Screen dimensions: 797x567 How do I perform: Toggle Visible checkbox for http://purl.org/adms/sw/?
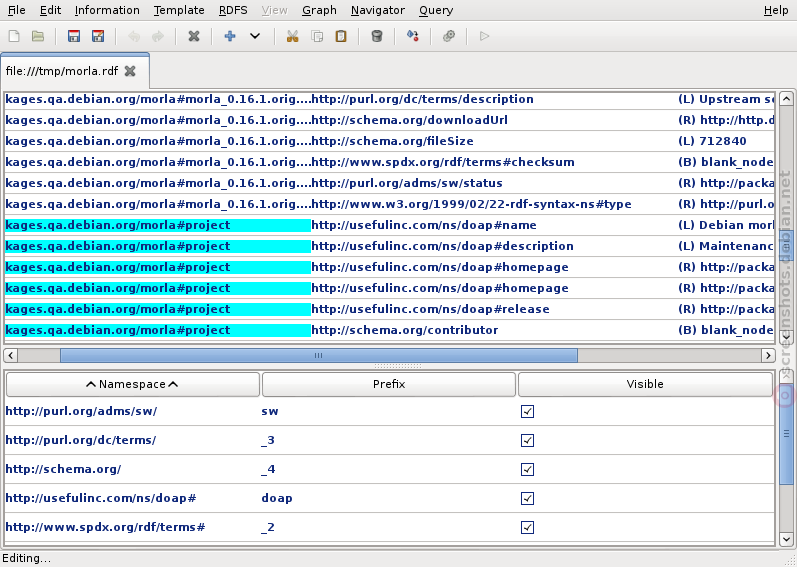click(x=528, y=412)
